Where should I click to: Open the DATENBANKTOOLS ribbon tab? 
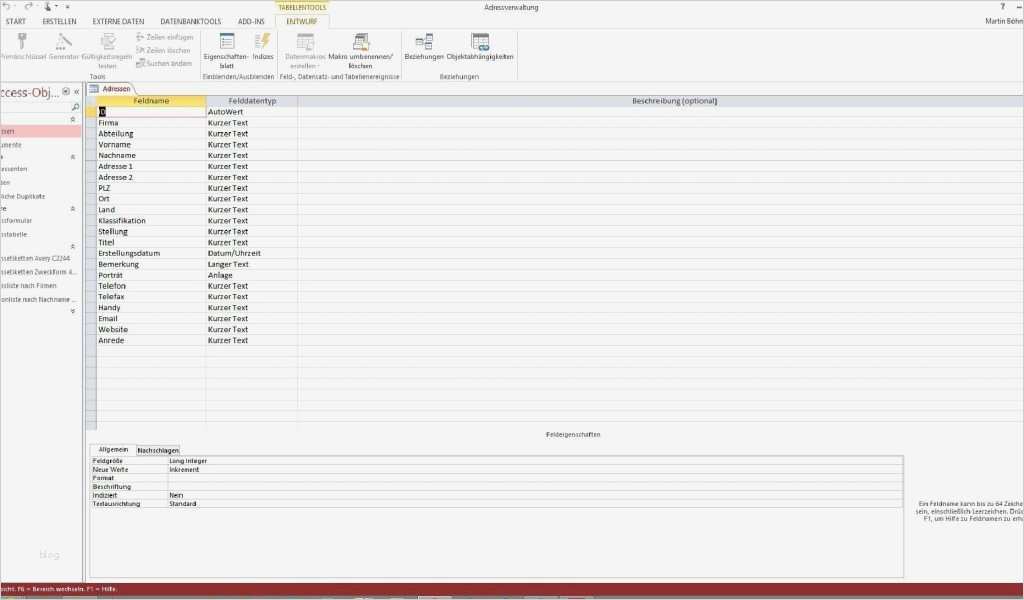tap(191, 22)
